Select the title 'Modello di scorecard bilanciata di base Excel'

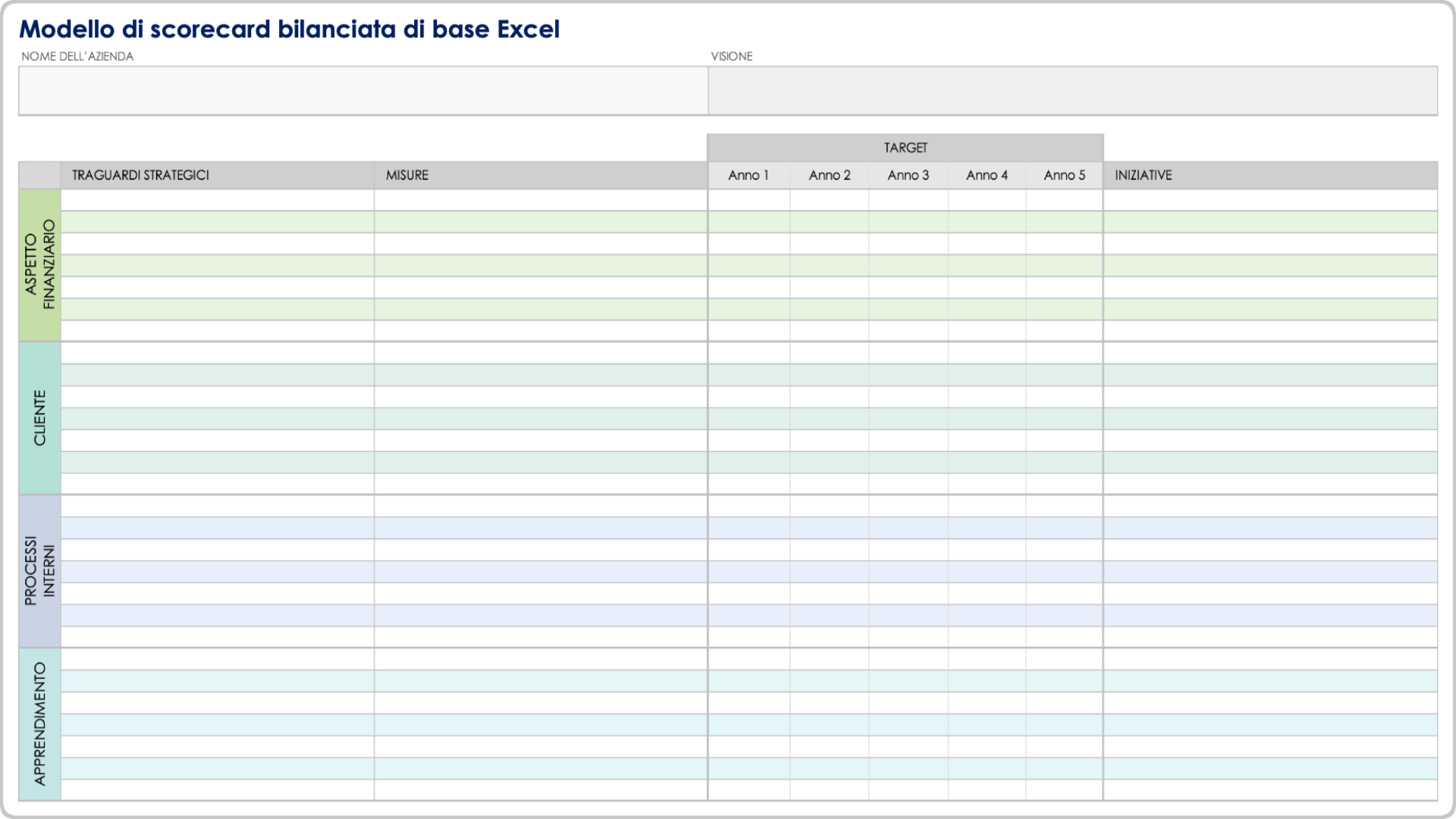[289, 29]
